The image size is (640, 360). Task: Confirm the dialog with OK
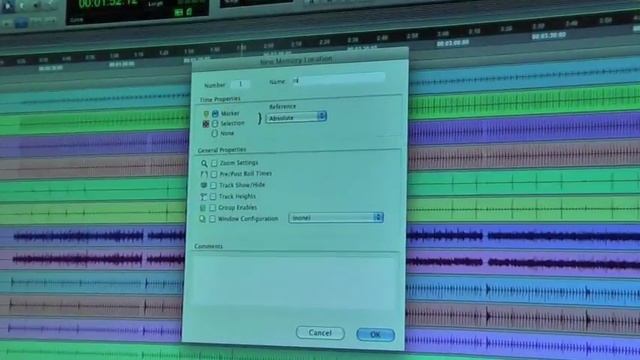click(376, 335)
